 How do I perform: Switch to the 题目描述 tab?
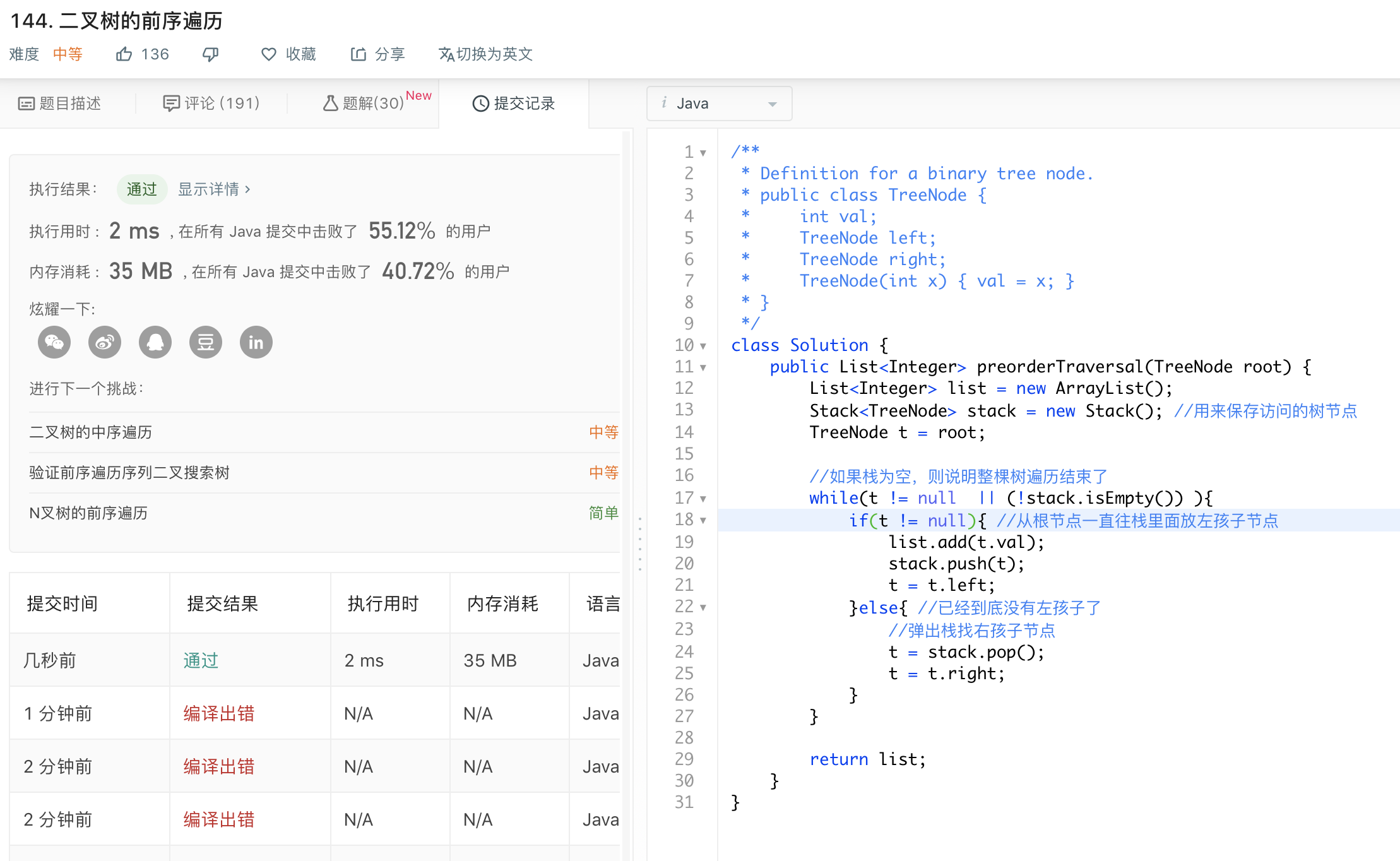61,104
